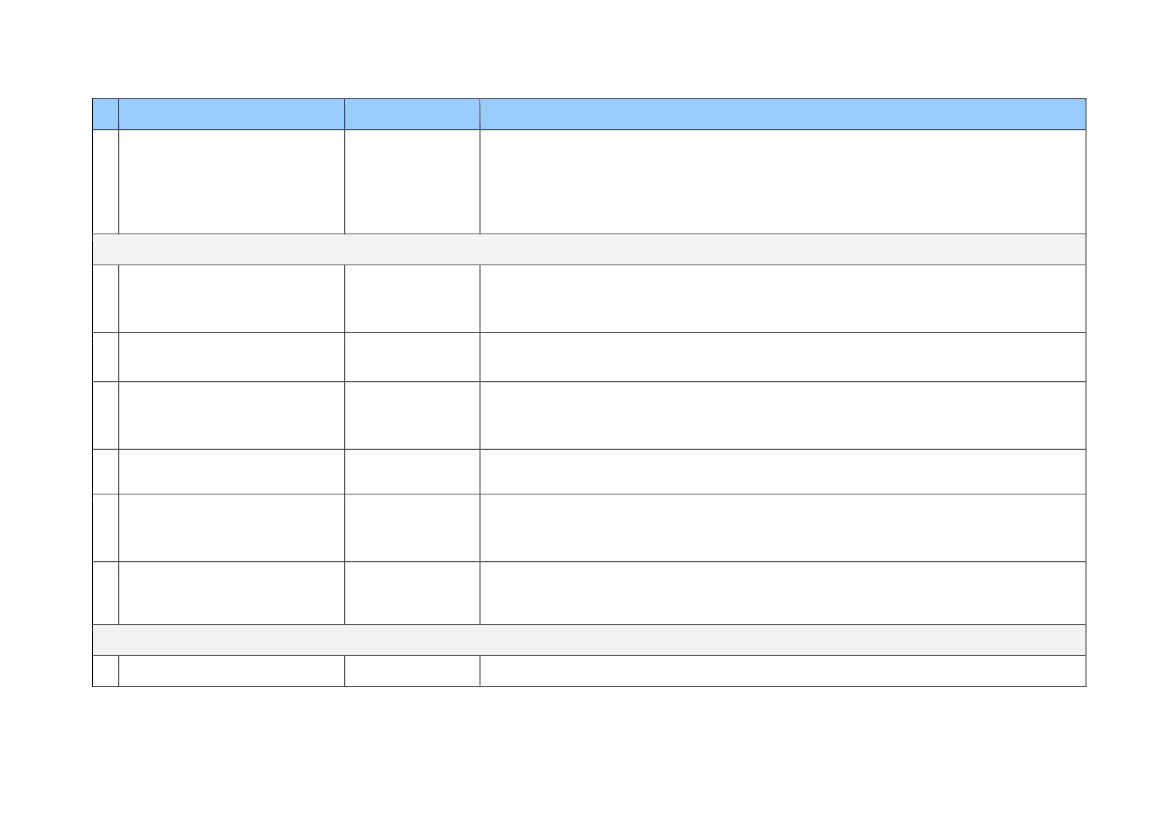Click the narrow first cell of the tallest row
The image size is (1169, 827).
[105, 181]
